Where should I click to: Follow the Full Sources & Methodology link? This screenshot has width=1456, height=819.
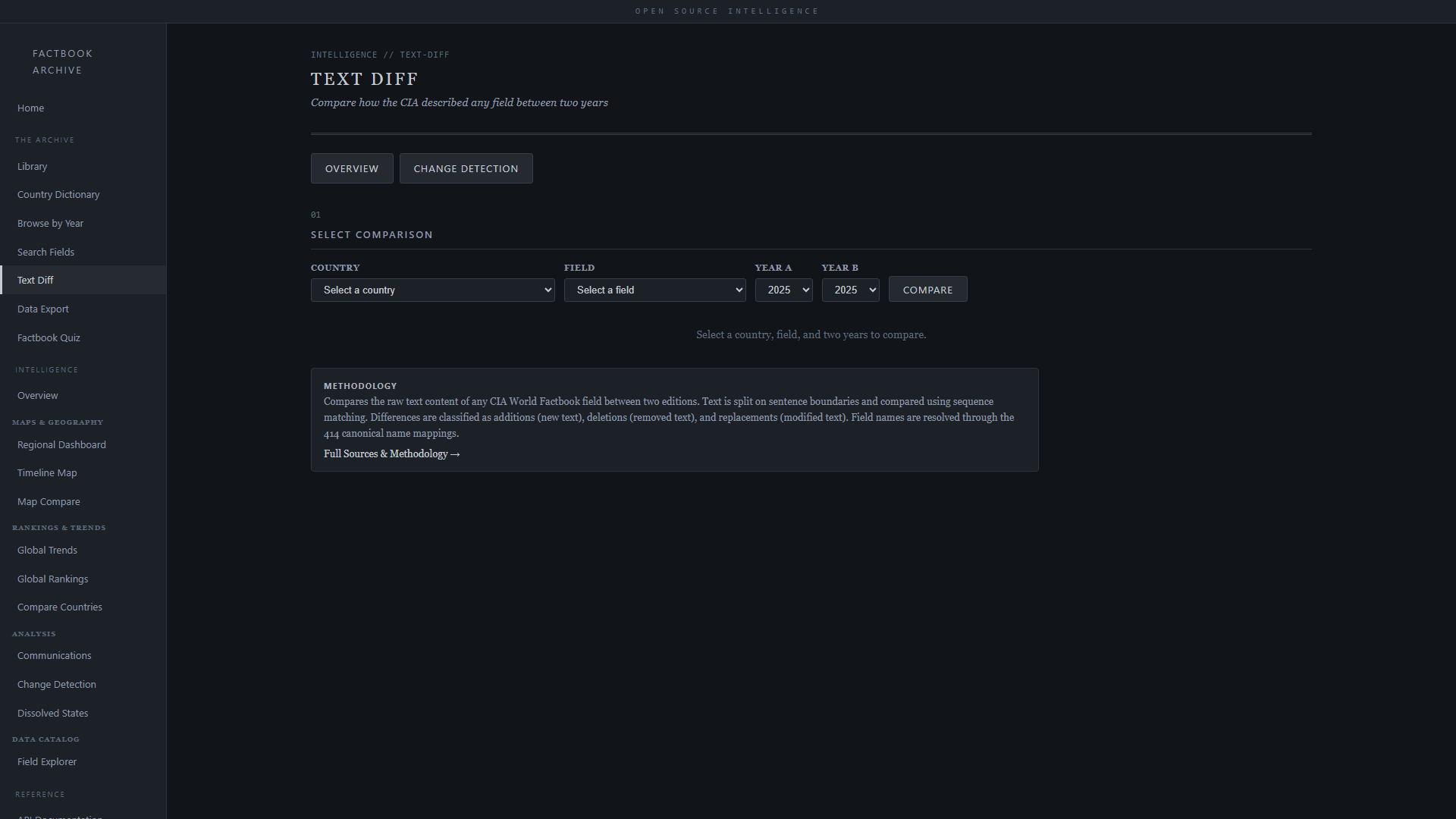(391, 453)
